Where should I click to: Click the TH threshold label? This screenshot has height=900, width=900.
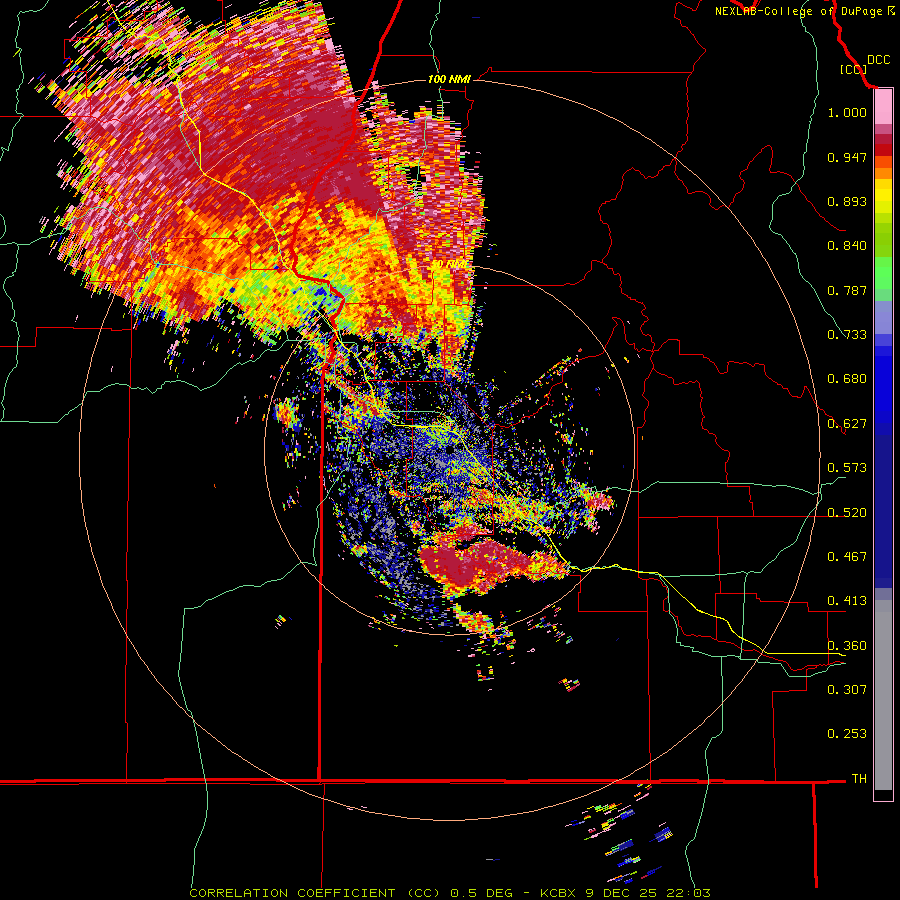[859, 779]
